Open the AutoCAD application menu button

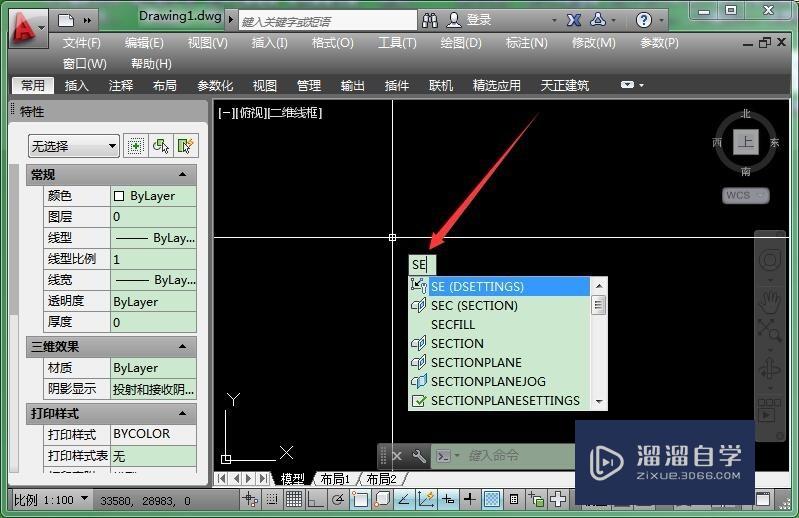click(28, 28)
